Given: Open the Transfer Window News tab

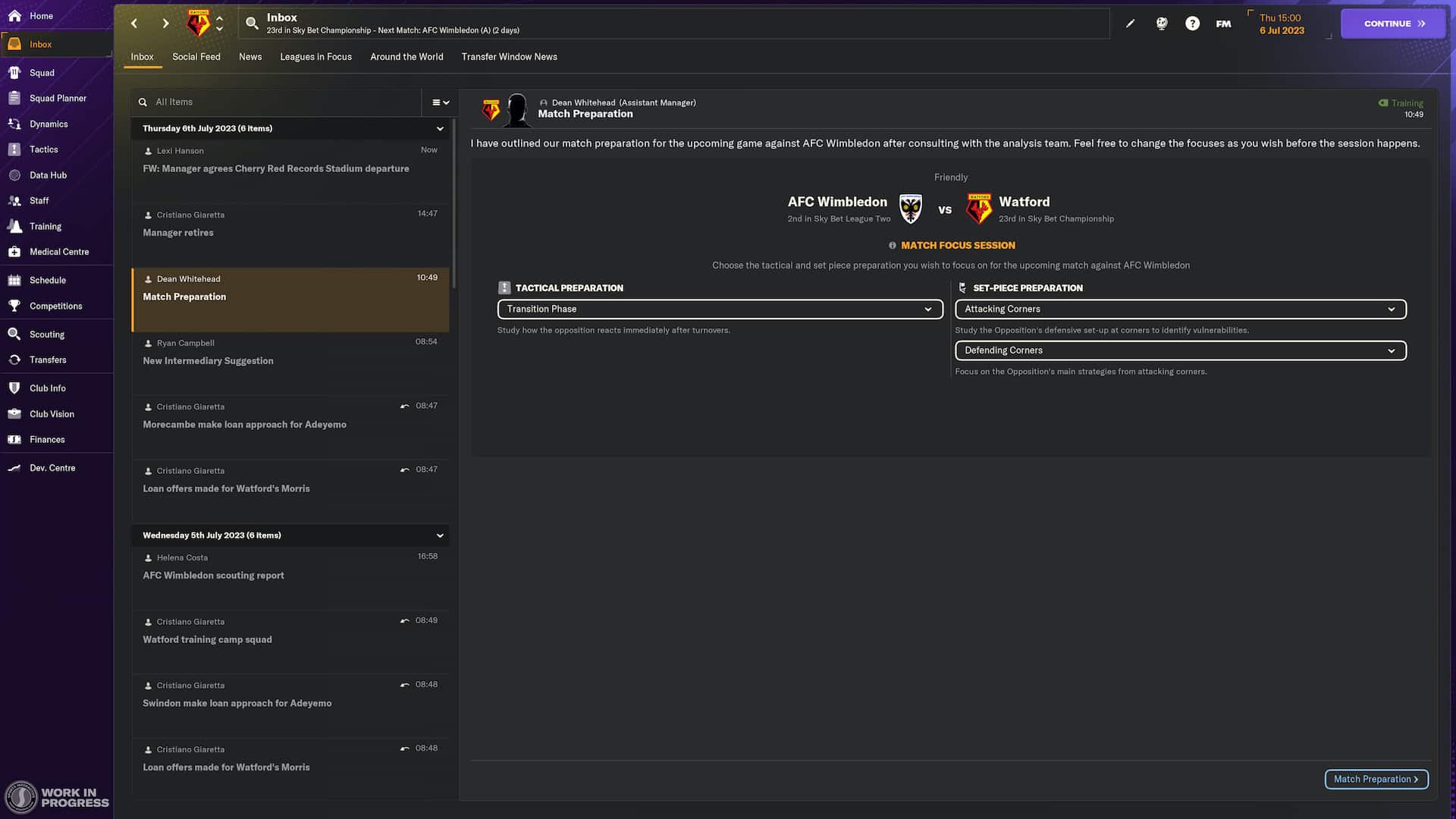Looking at the screenshot, I should [510, 57].
